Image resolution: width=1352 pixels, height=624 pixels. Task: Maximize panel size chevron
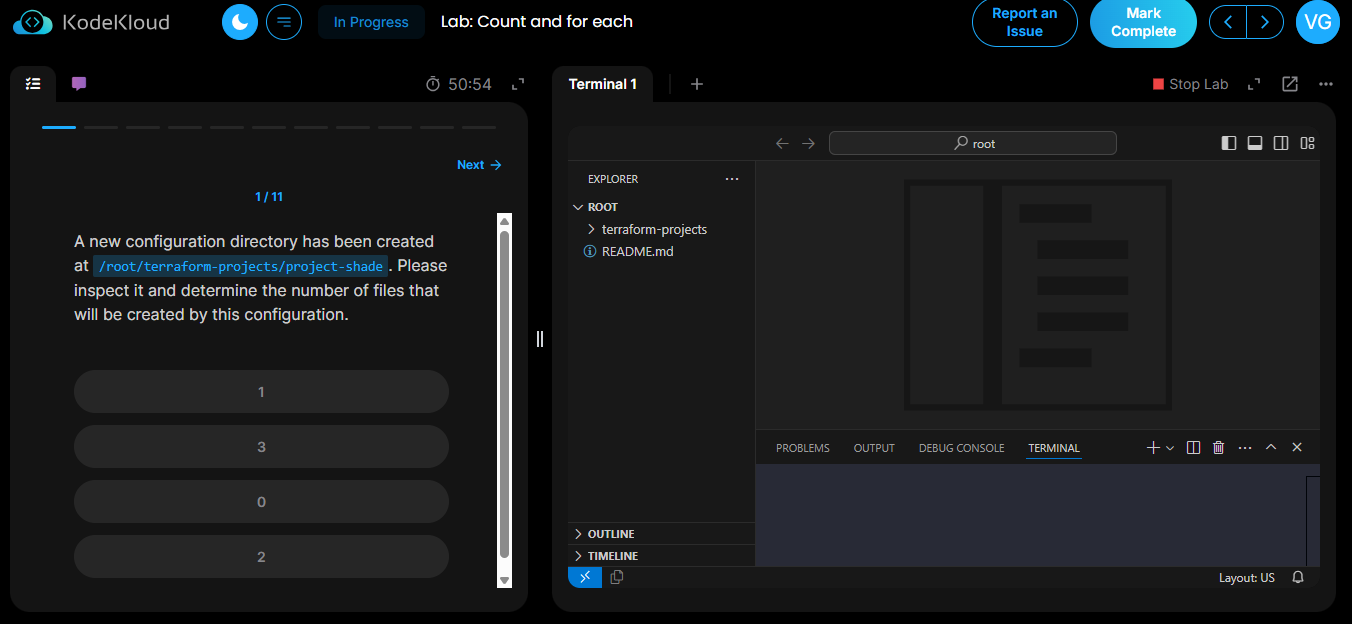[1271, 448]
